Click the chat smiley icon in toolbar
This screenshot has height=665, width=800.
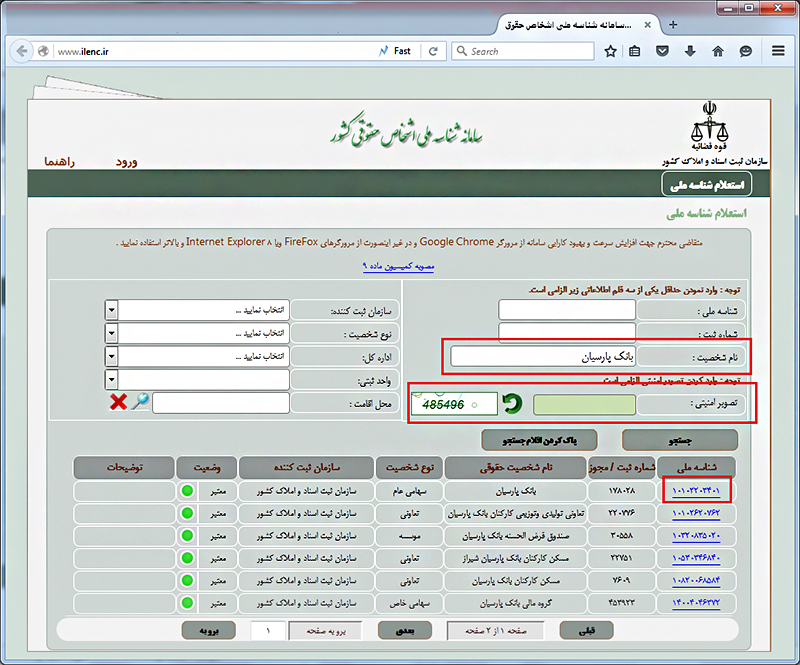click(745, 51)
